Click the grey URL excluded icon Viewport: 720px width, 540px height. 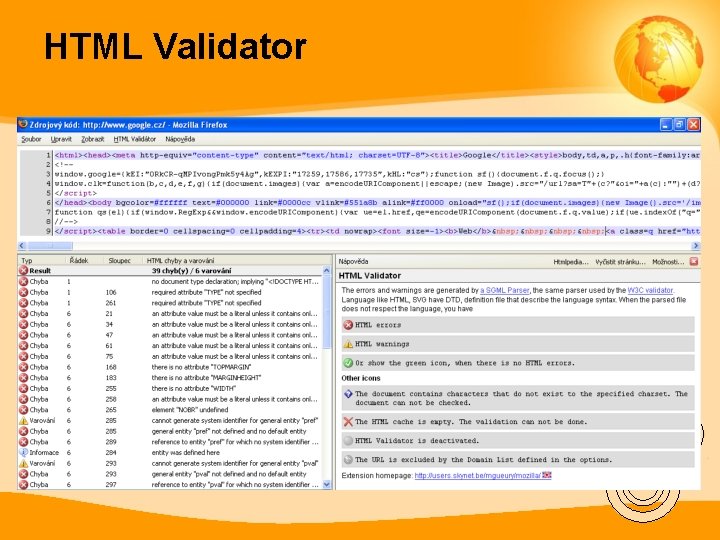click(x=348, y=460)
